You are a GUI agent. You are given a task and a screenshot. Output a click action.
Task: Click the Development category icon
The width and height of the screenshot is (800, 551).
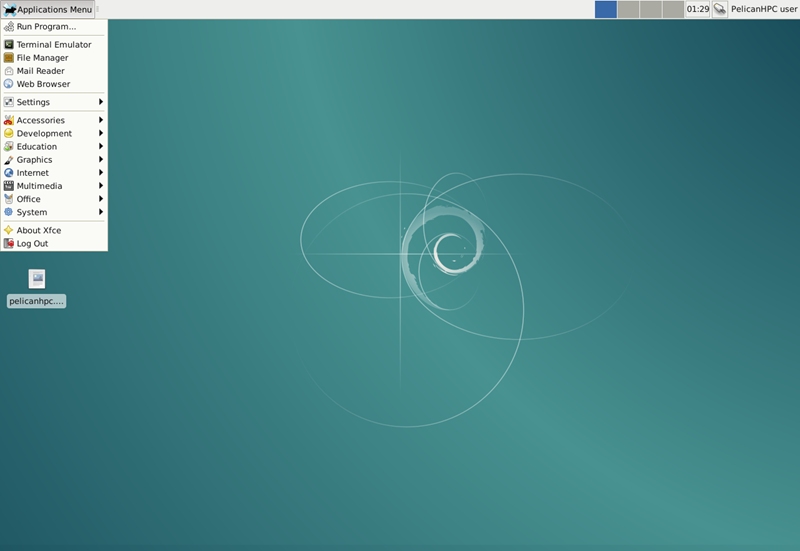click(9, 134)
